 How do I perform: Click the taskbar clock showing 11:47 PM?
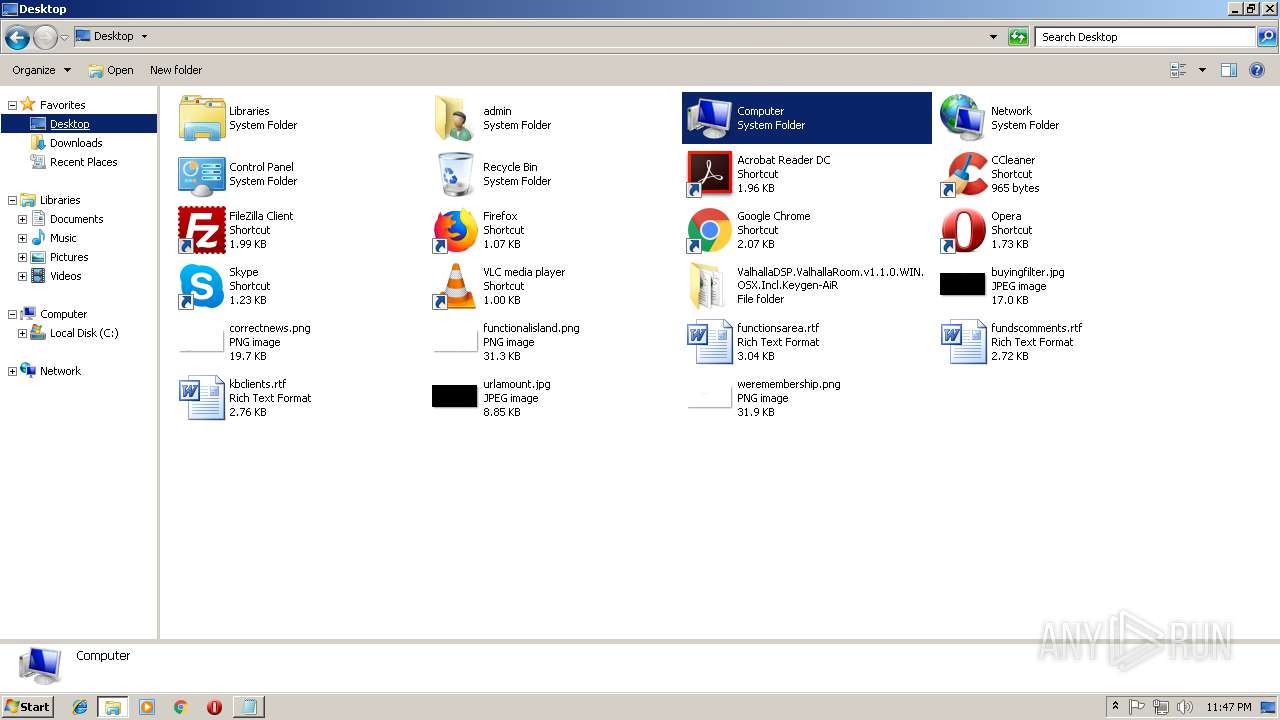tap(1229, 707)
